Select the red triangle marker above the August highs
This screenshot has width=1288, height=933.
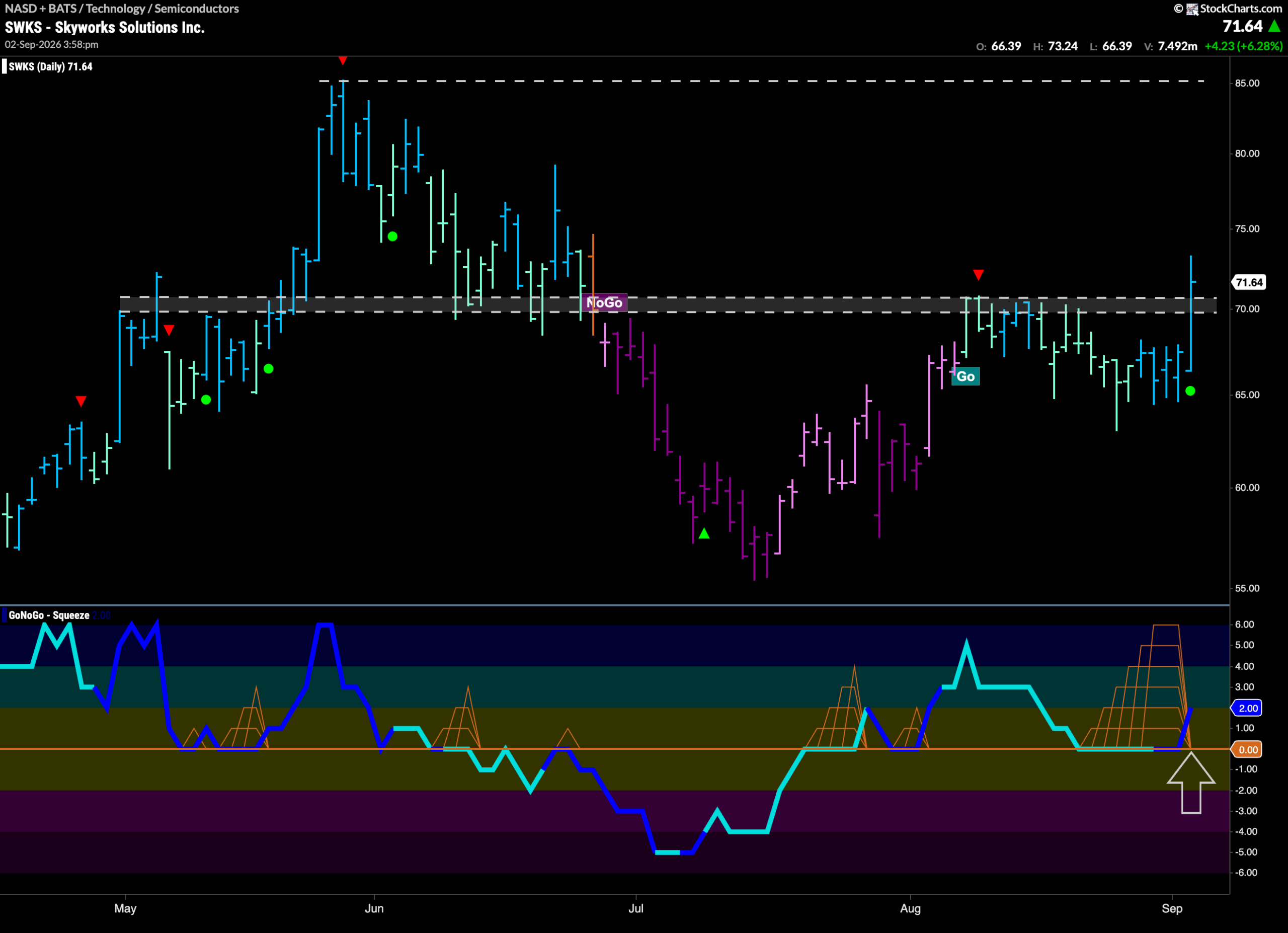tap(978, 275)
